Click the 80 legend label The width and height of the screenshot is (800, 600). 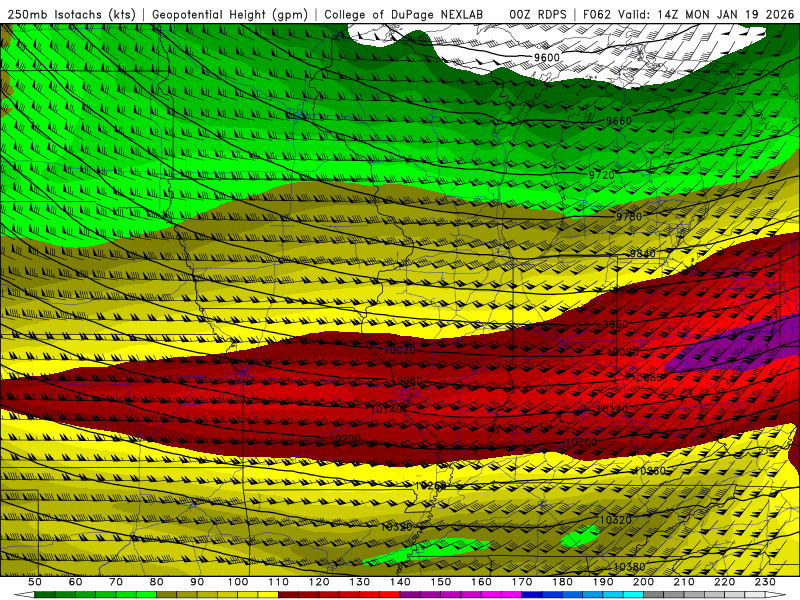click(x=156, y=582)
